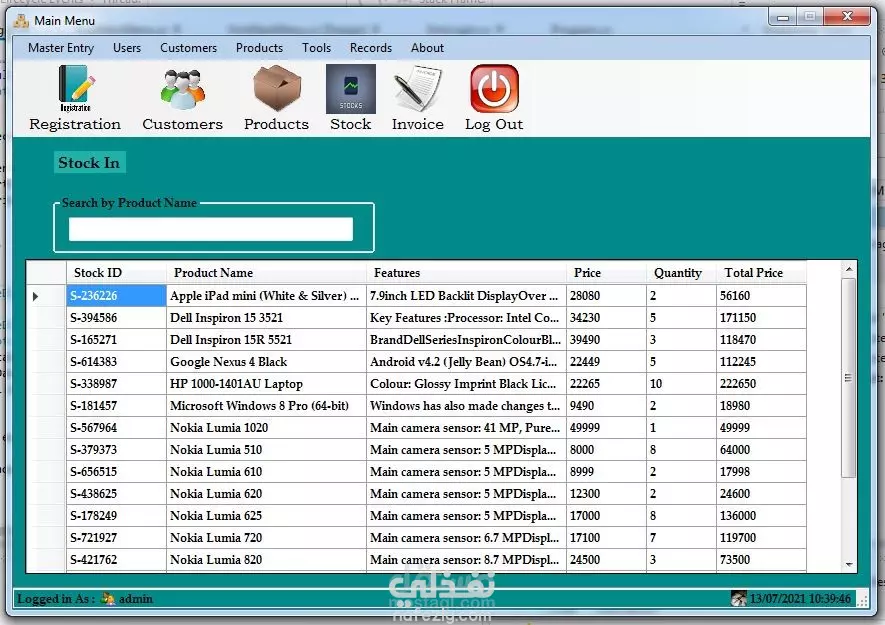
Task: Sort by Total Price column header
Action: click(761, 273)
